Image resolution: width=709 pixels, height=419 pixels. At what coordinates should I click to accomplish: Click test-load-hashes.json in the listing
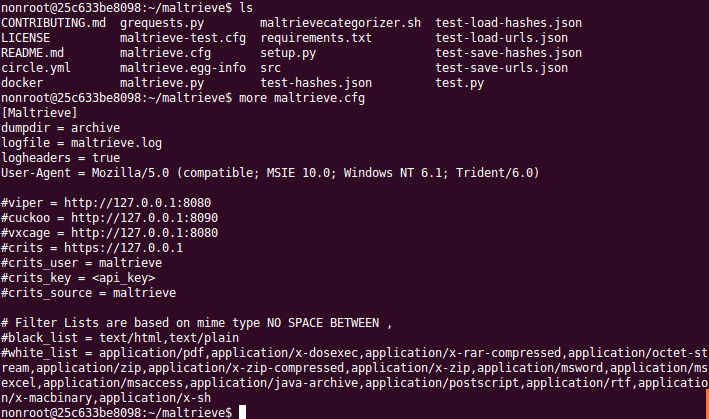tap(508, 22)
